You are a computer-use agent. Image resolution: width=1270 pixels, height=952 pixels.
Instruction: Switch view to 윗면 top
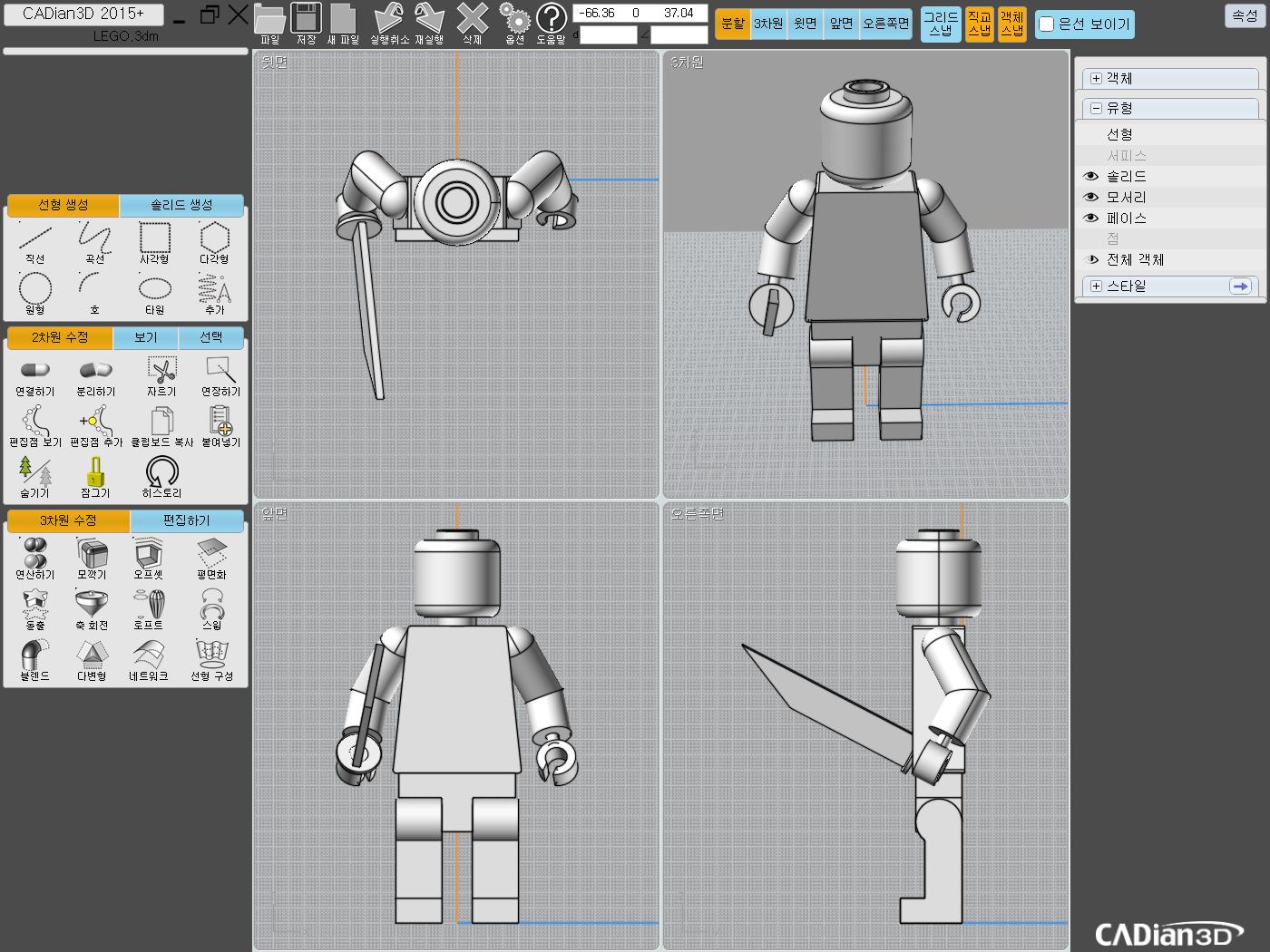(806, 24)
